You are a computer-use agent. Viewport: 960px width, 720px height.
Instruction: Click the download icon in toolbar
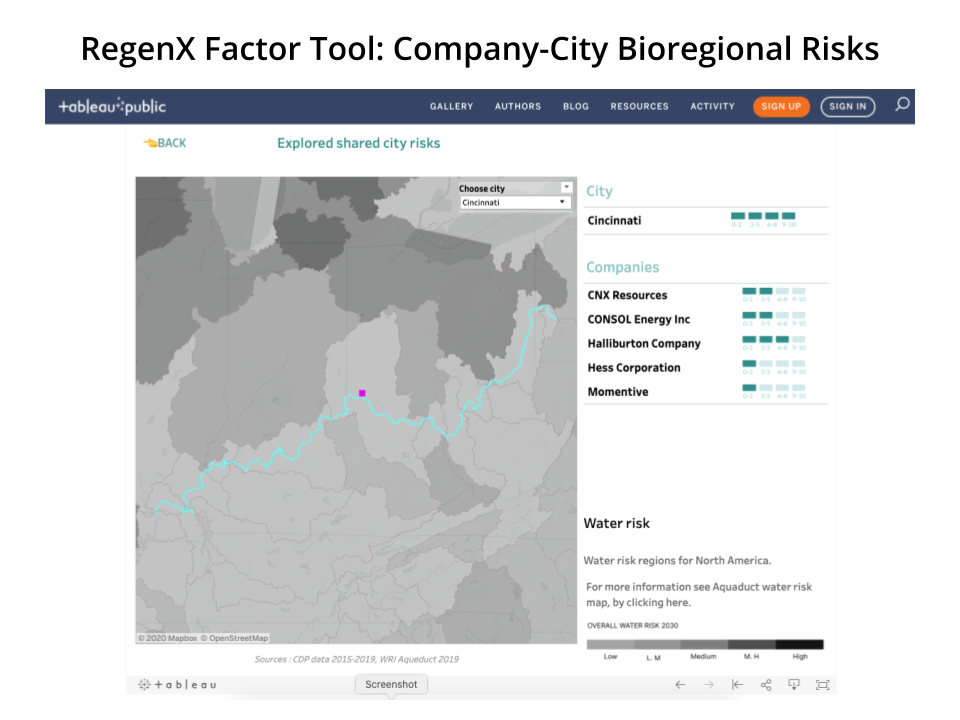pos(794,684)
